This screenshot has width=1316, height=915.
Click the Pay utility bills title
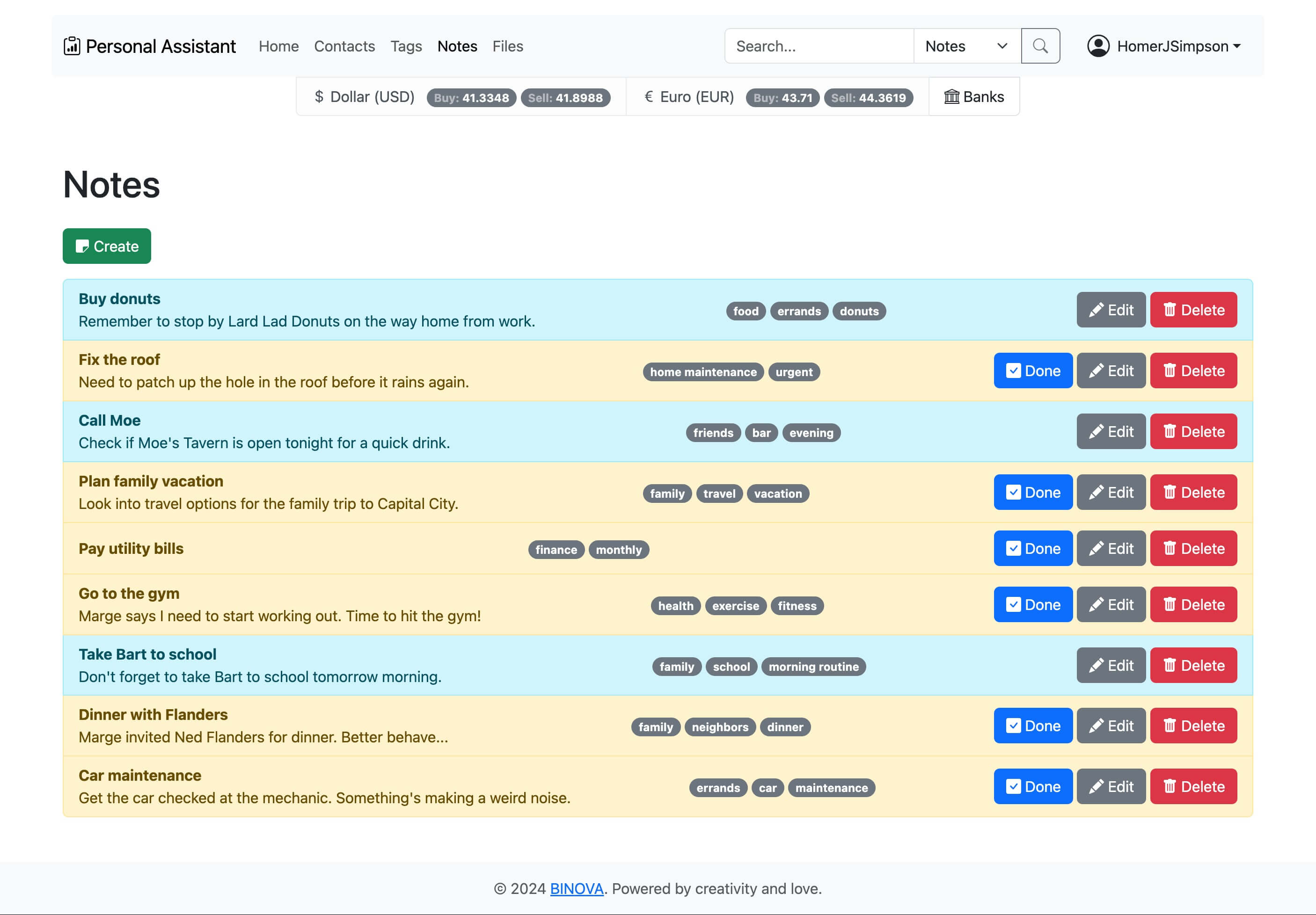click(x=131, y=548)
